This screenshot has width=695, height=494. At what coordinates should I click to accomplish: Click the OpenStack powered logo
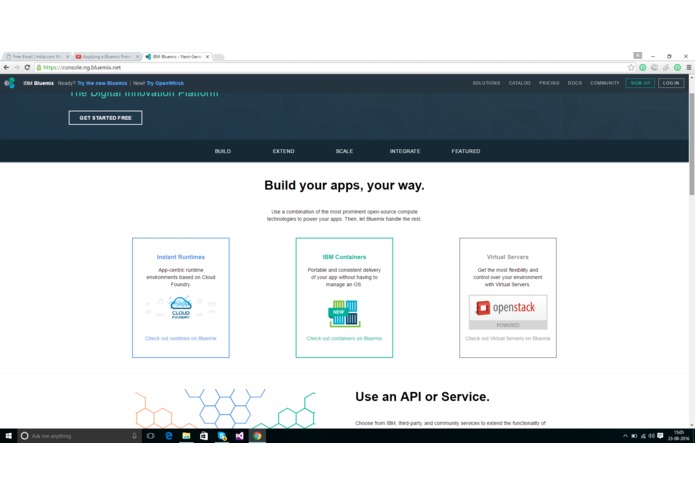508,312
